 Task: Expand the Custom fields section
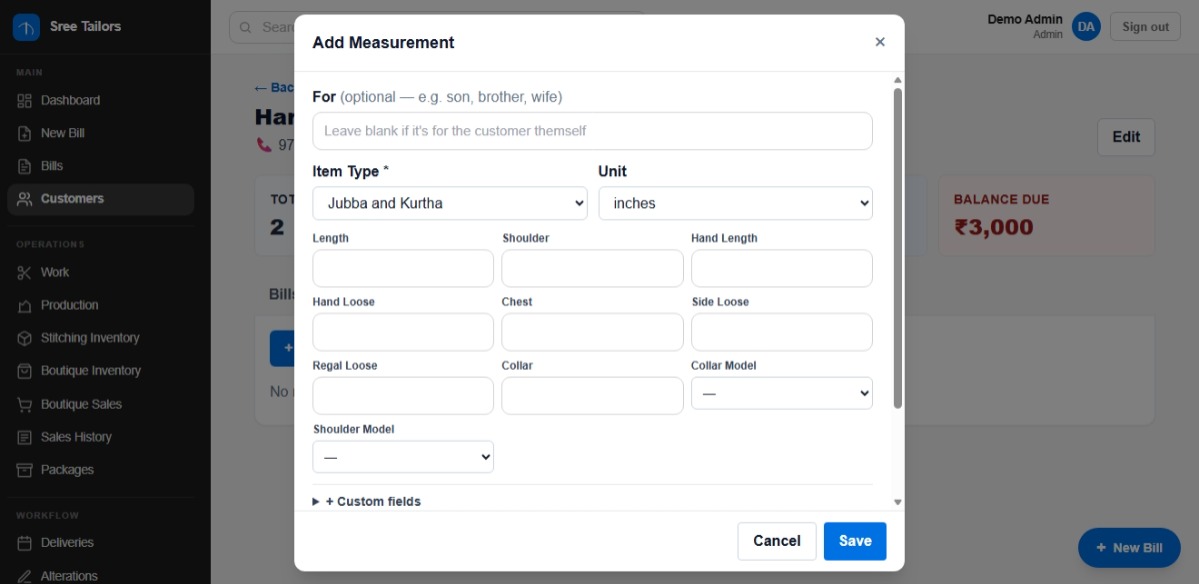[367, 501]
